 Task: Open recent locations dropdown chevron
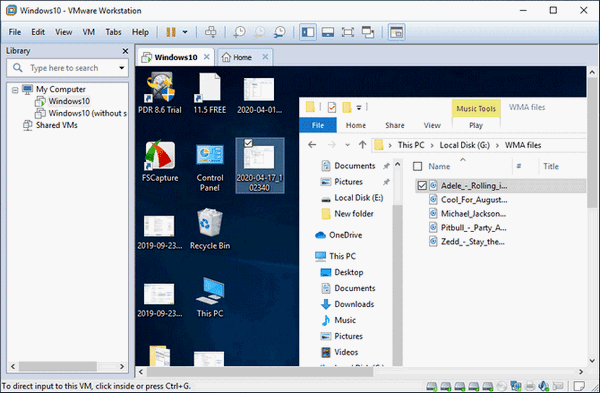[x=347, y=145]
